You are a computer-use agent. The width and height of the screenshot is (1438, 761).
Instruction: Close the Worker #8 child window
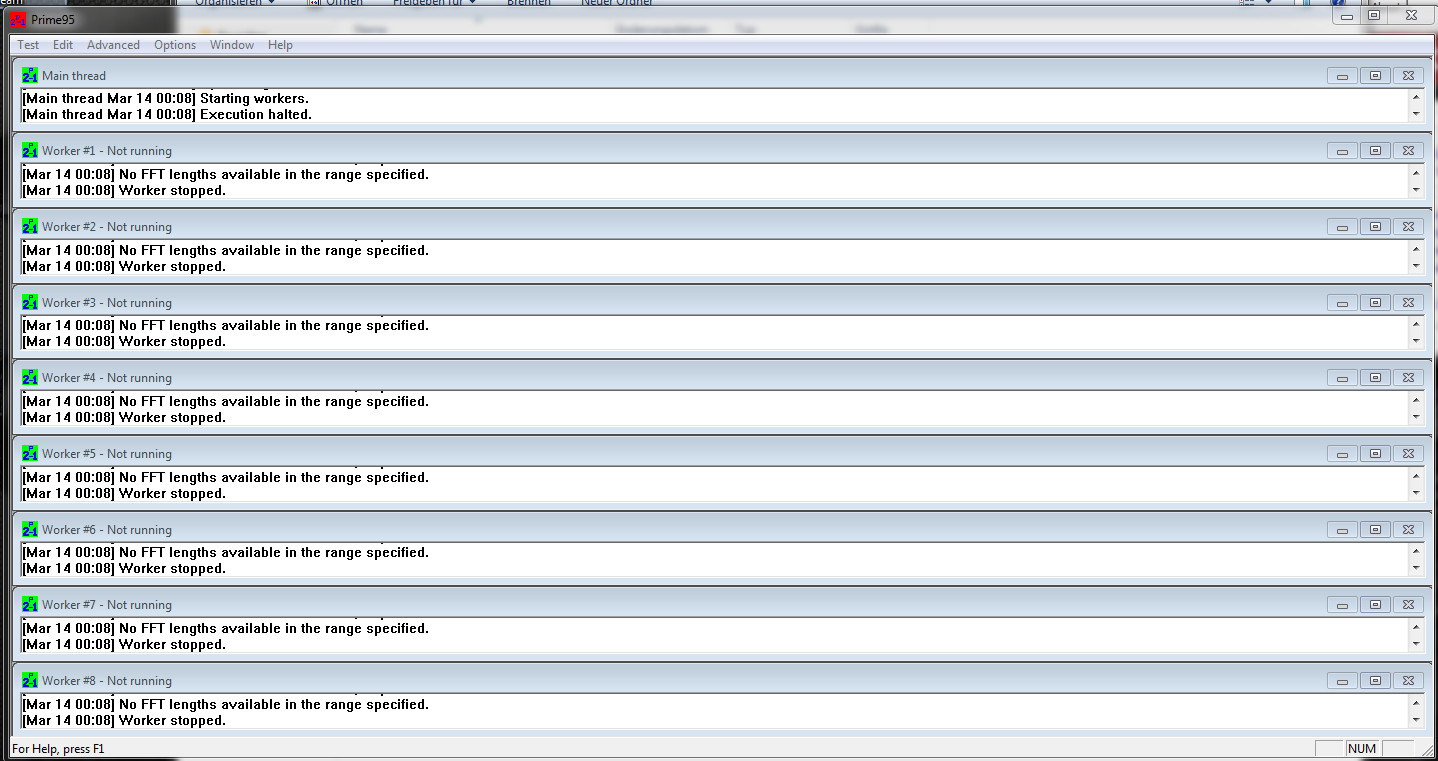tap(1408, 681)
